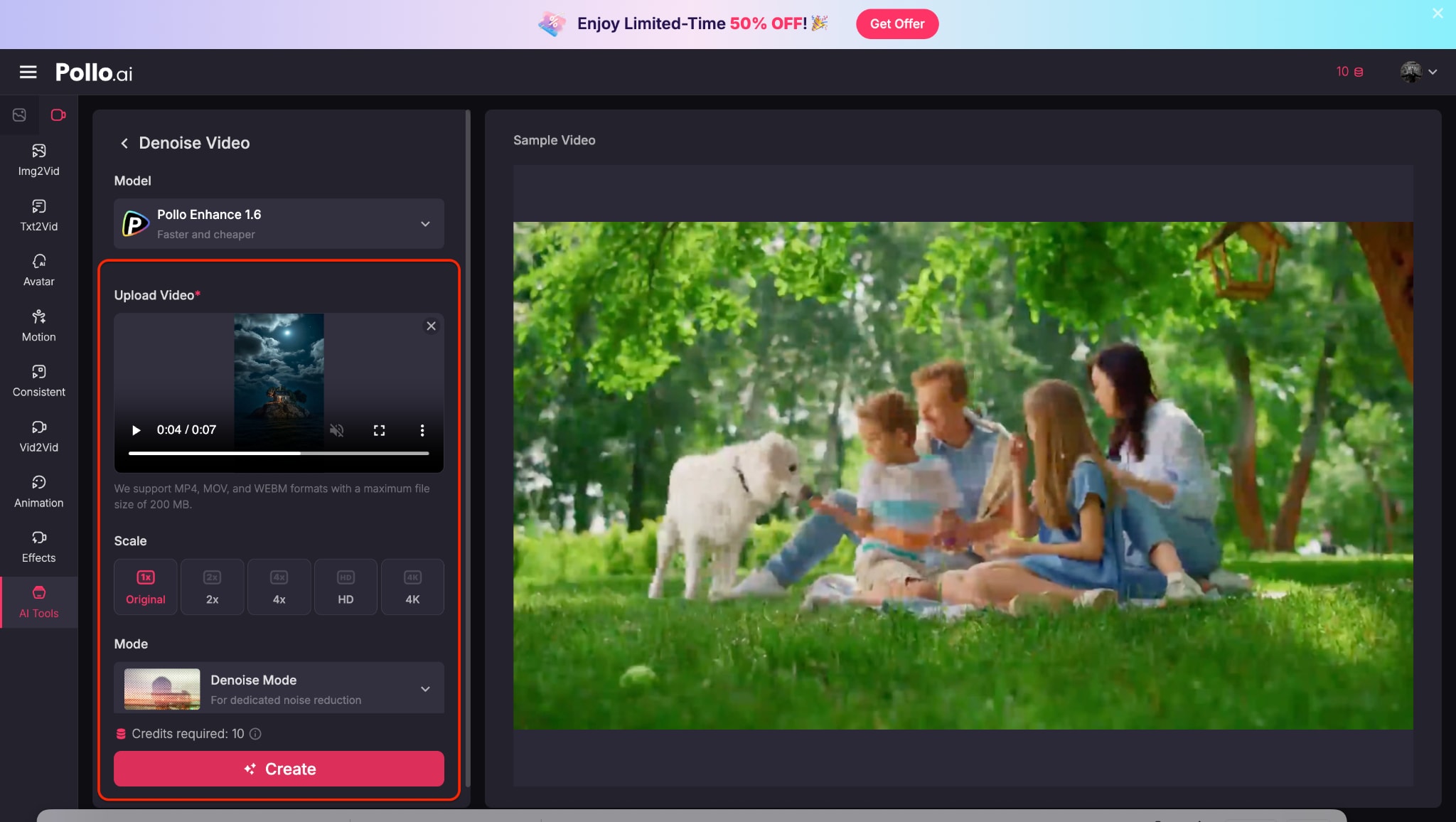Click the credits info icon

255,734
